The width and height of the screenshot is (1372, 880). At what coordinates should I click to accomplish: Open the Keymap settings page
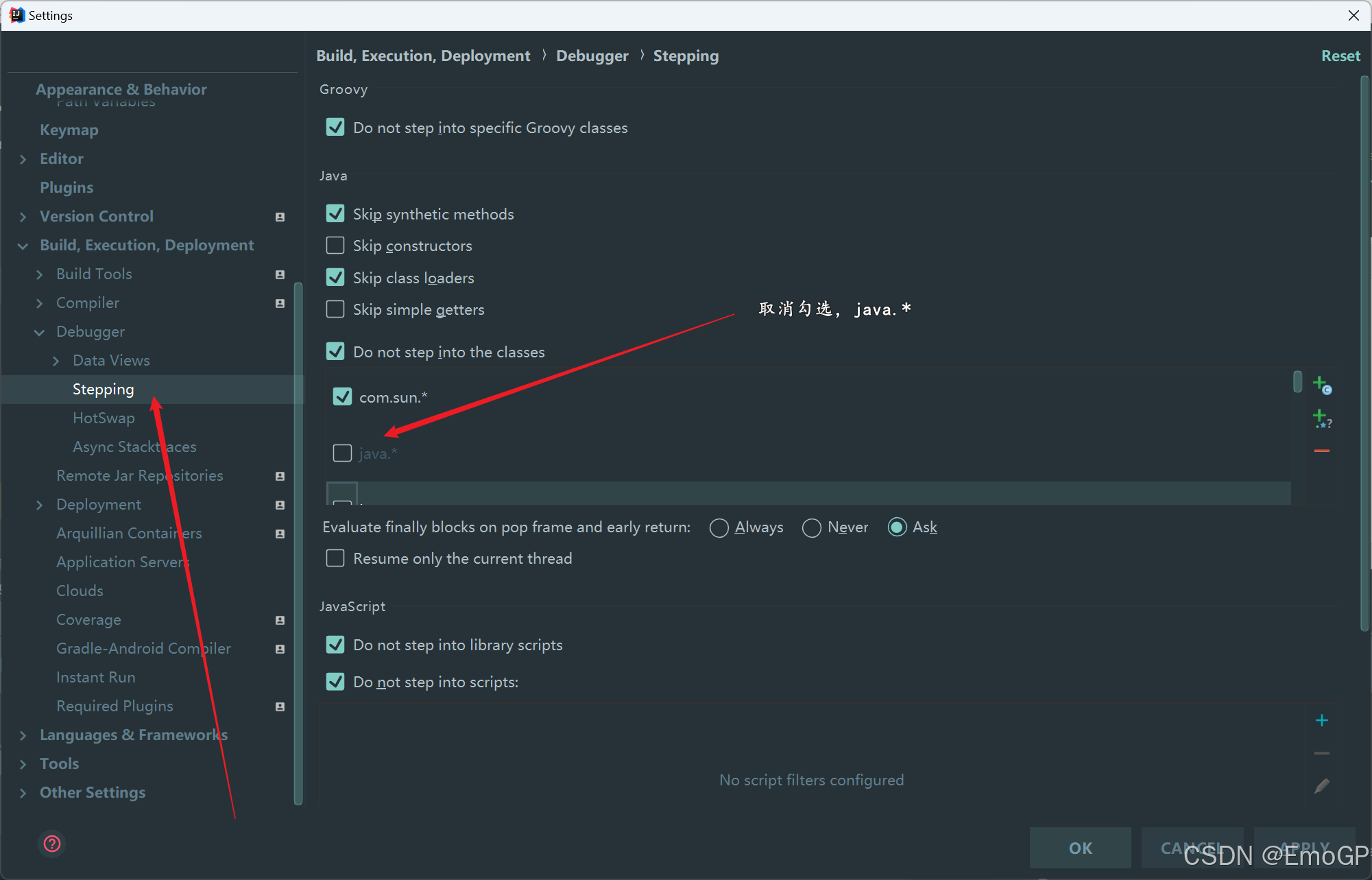coord(69,130)
